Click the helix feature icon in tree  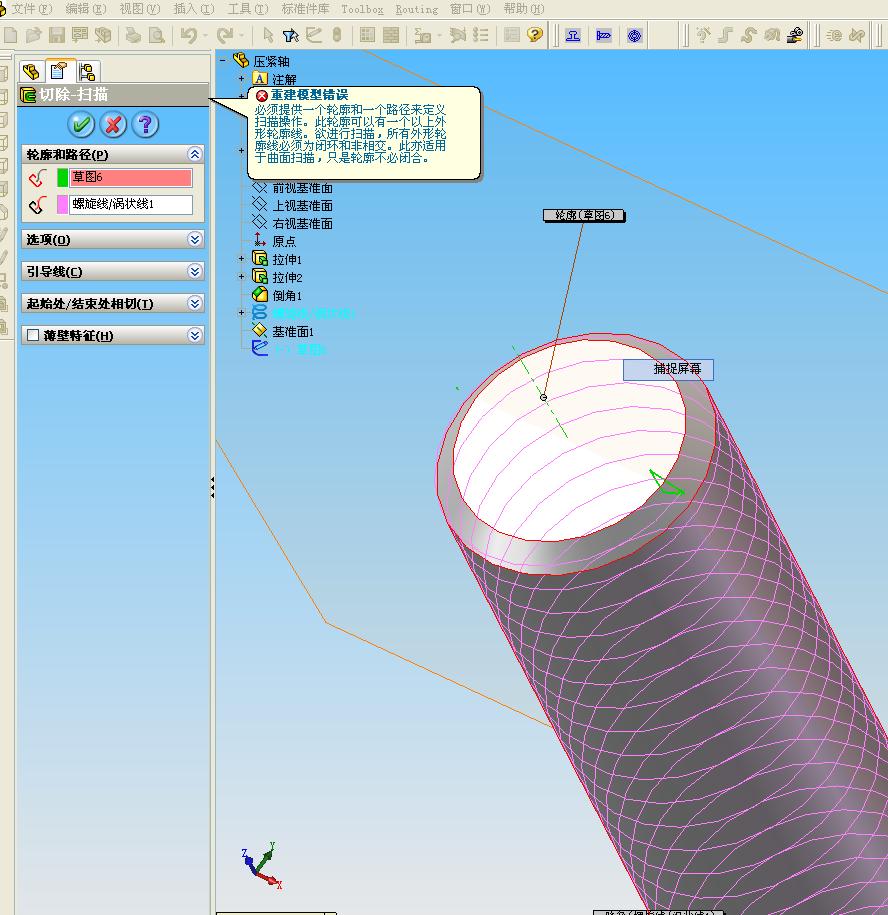click(x=260, y=313)
